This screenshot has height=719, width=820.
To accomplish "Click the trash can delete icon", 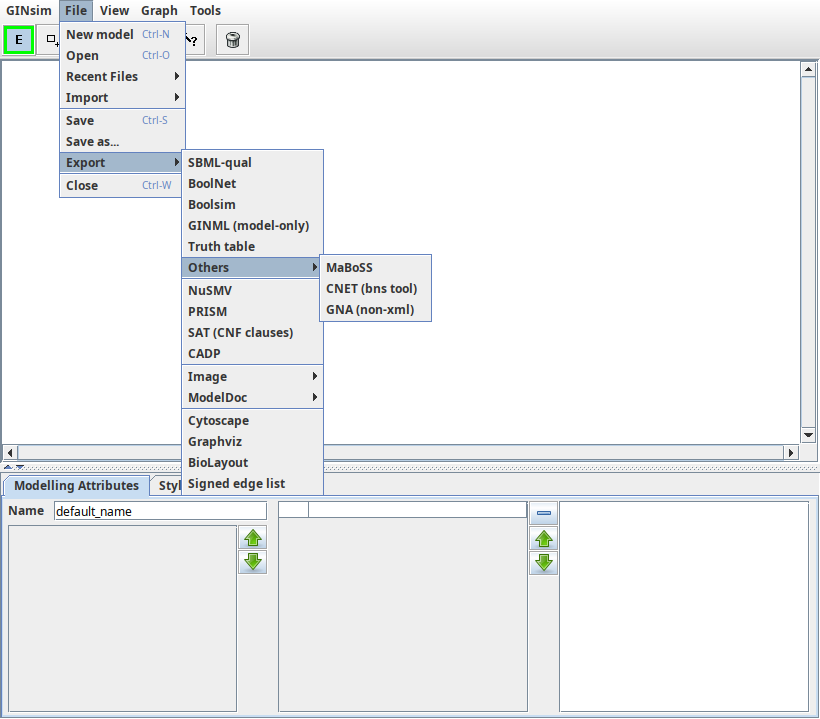I will point(231,39).
